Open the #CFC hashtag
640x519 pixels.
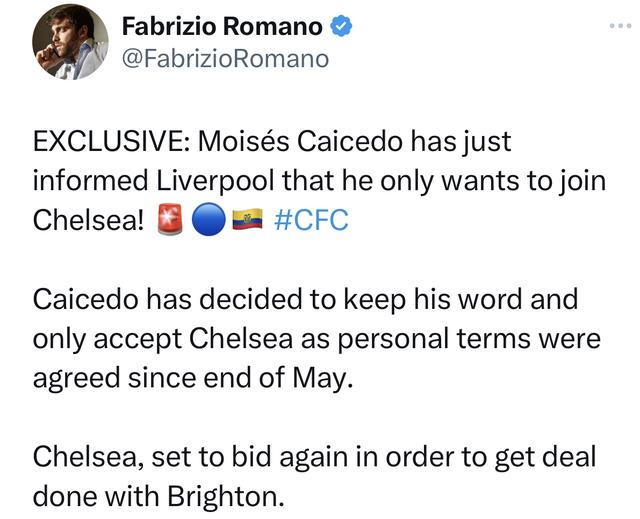pyautogui.click(x=310, y=220)
